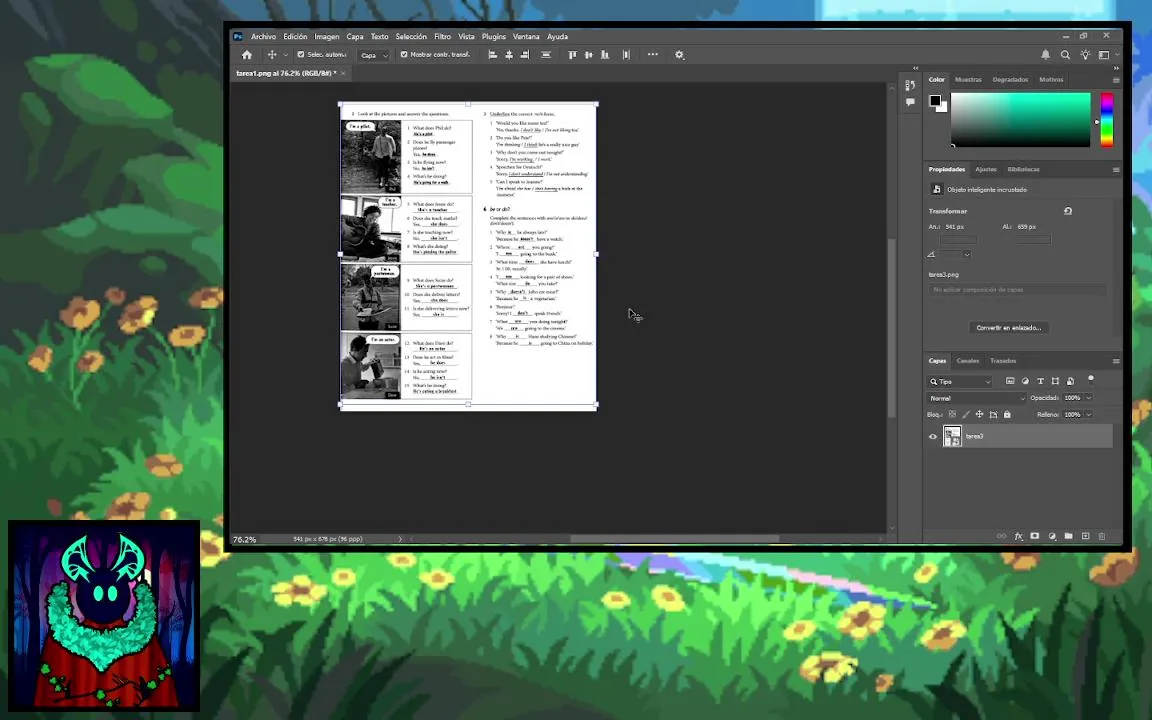
Task: Switch to Canales tab
Action: (968, 361)
